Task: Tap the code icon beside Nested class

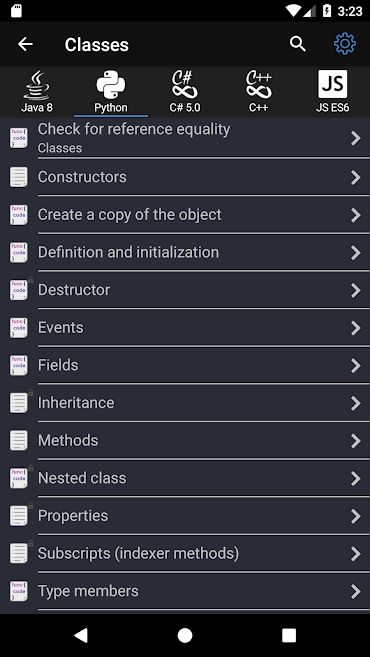Action: [19, 478]
